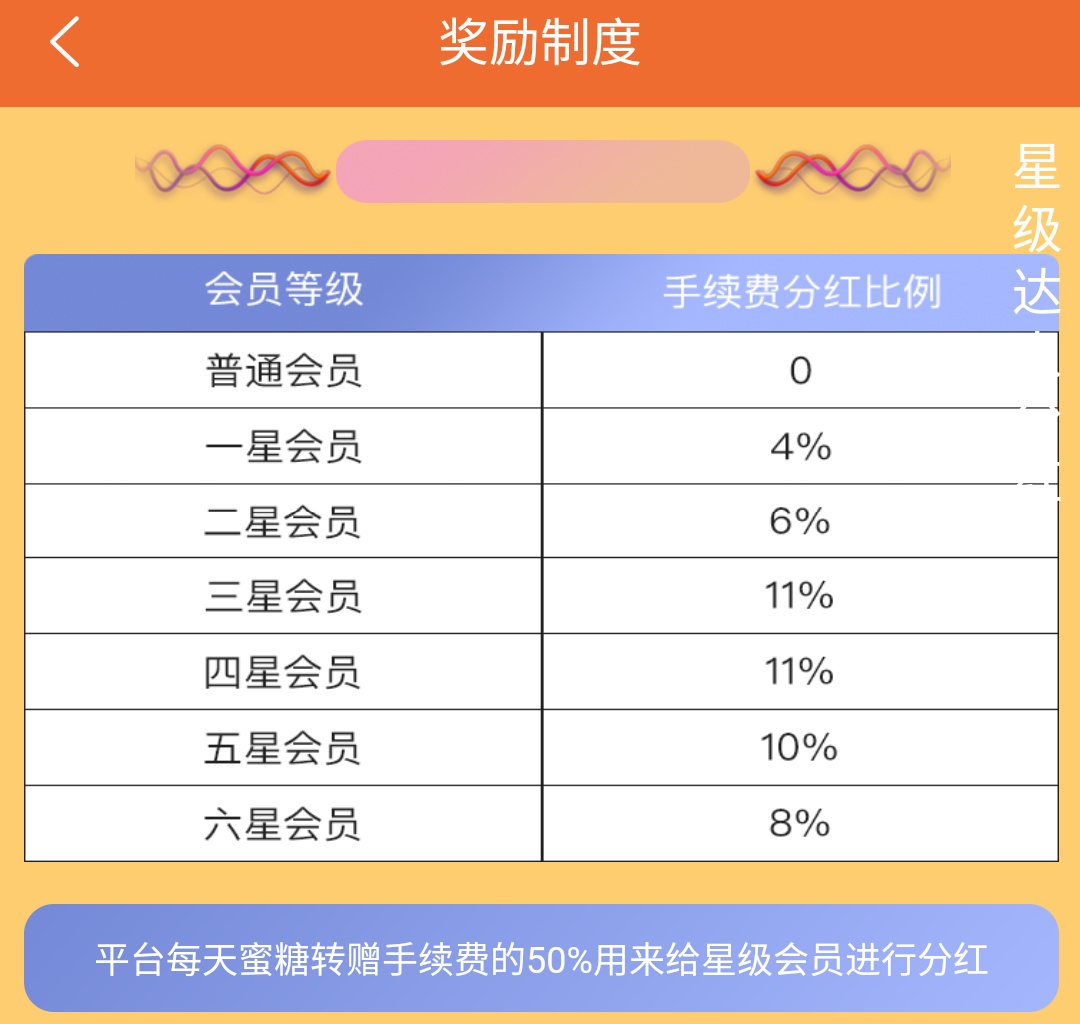Click the 奖励制度 page title
The height and width of the screenshot is (1024, 1080).
(x=540, y=43)
